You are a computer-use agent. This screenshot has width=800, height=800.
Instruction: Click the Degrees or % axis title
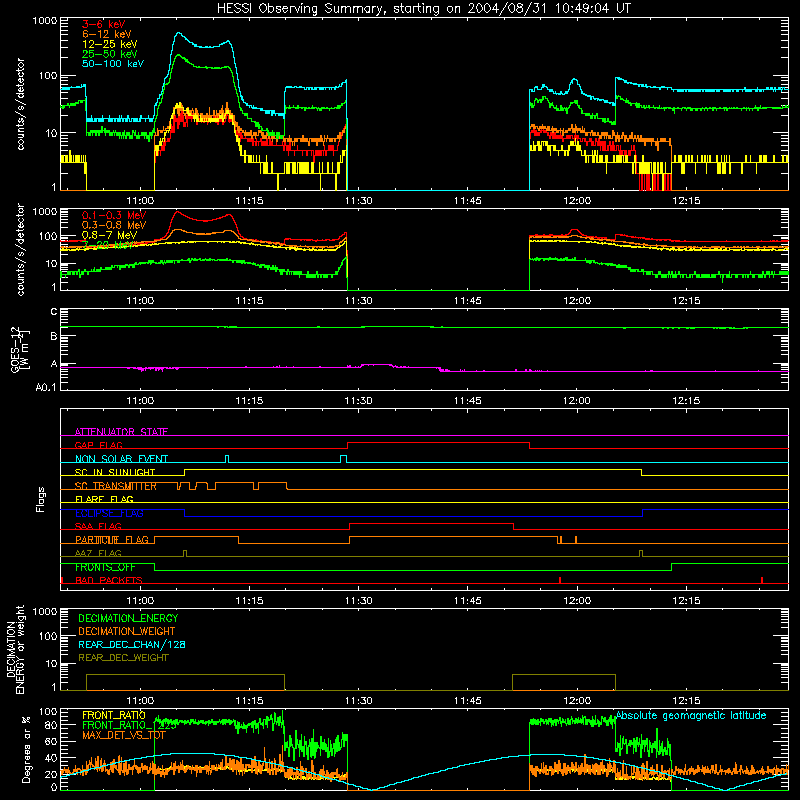tap(26, 749)
